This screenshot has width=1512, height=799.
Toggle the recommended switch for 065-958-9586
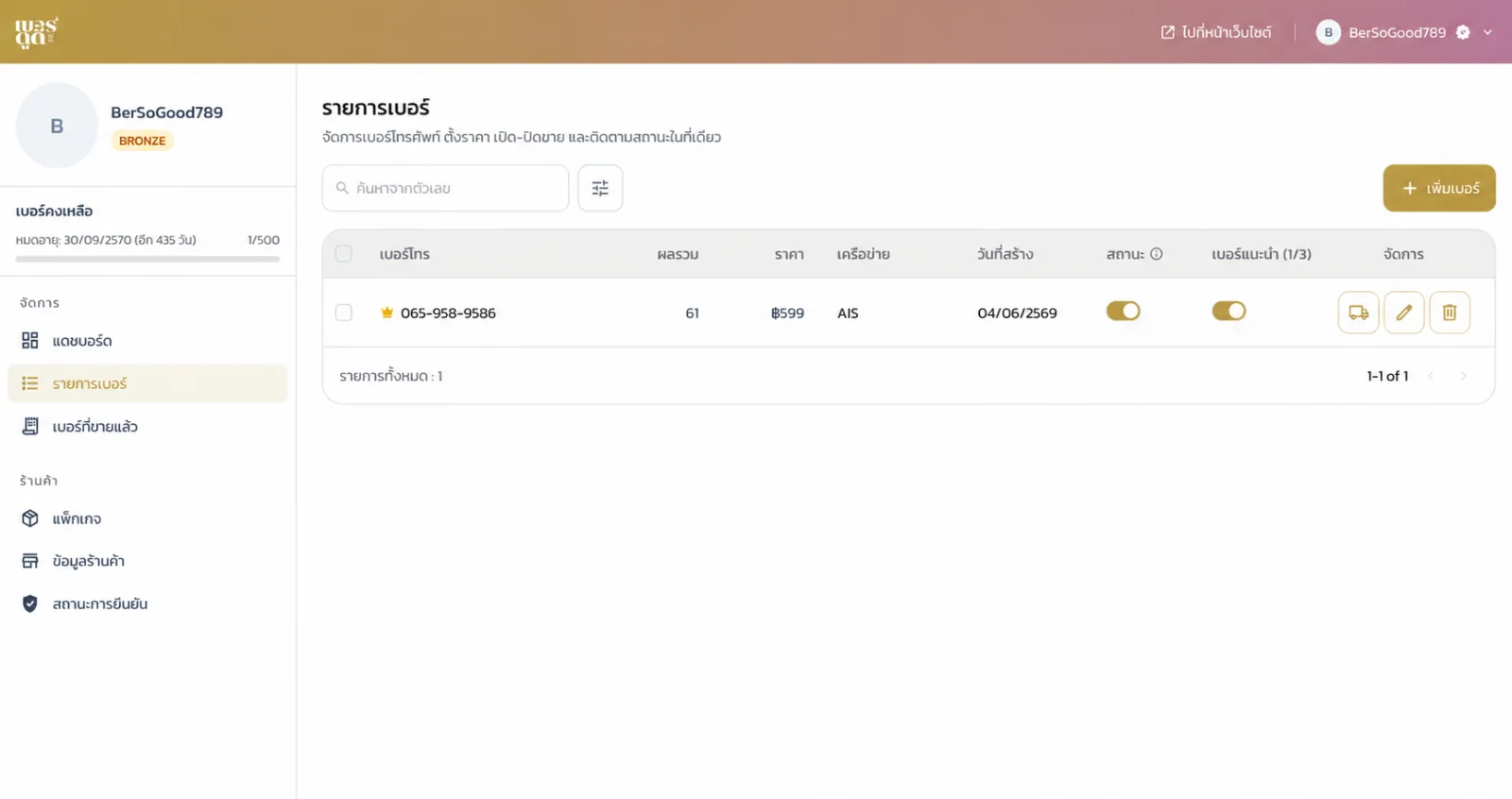1229,312
